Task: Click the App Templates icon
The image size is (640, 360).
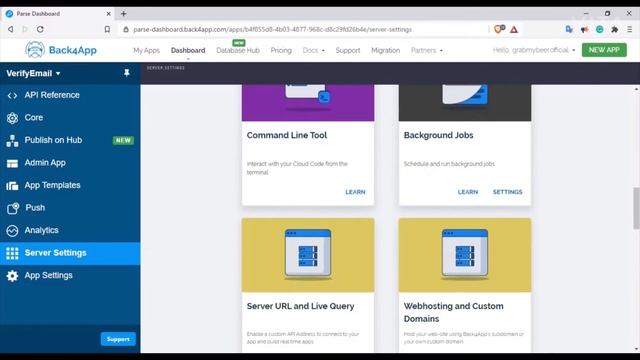Action: 12,186
